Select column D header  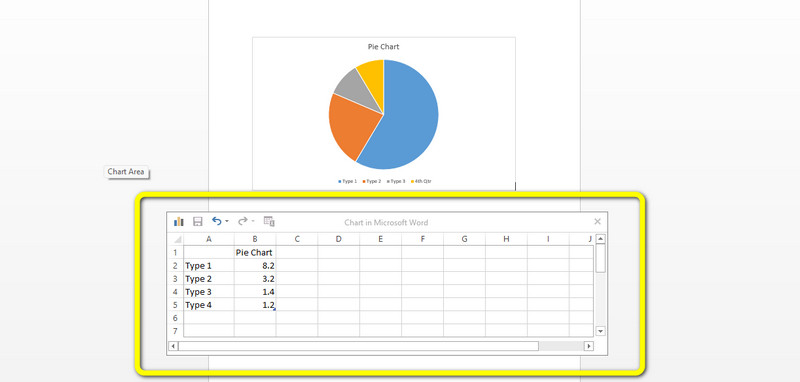[339, 239]
